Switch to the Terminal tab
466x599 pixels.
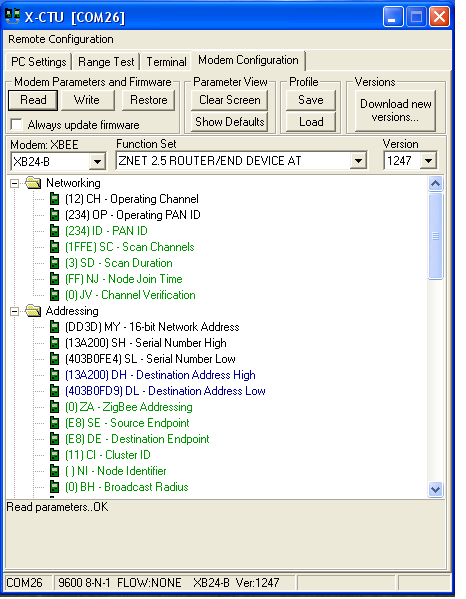tap(166, 62)
